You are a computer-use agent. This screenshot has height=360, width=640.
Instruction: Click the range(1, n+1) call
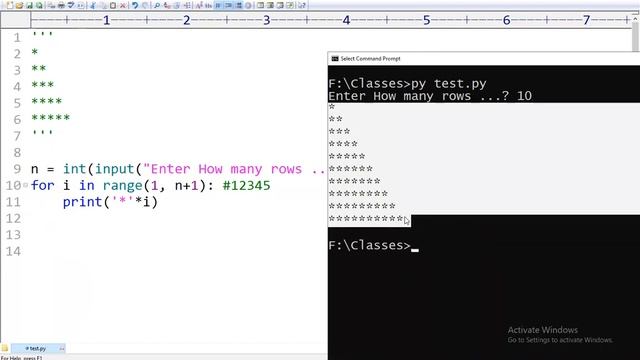(x=154, y=185)
